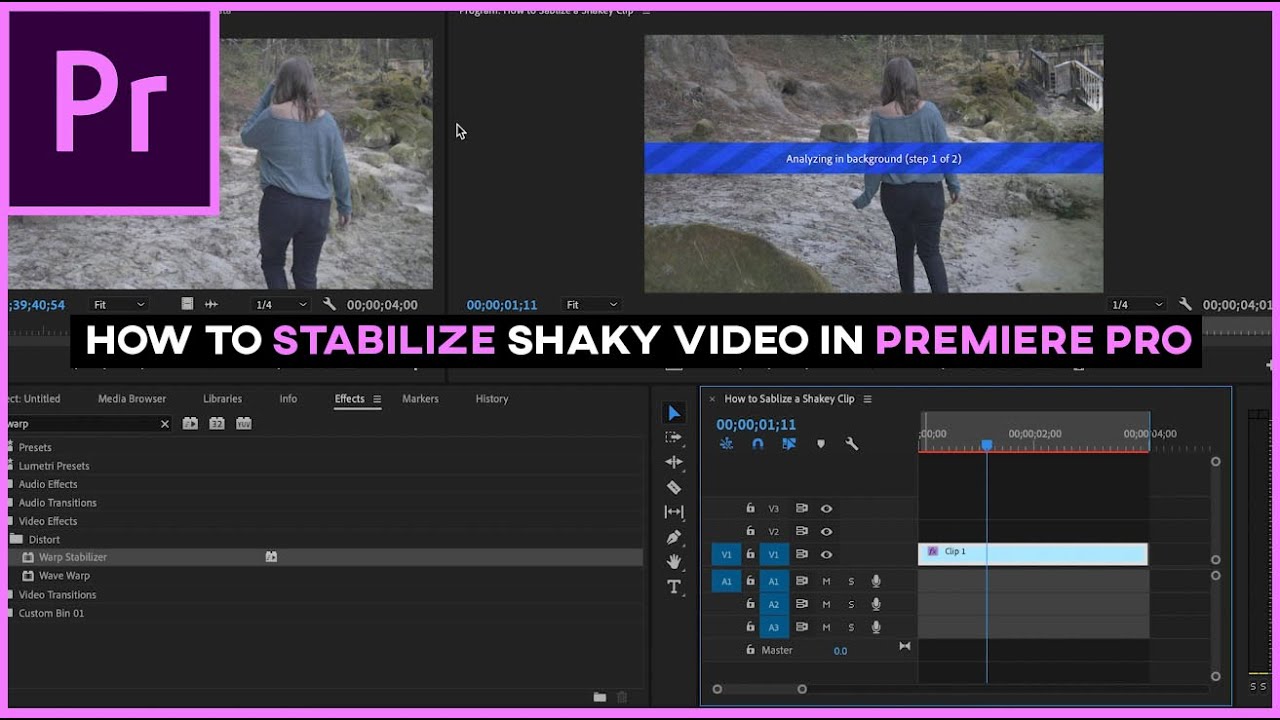This screenshot has width=1280, height=720.
Task: Click timeline playhead marker on ruler
Action: (x=986, y=445)
